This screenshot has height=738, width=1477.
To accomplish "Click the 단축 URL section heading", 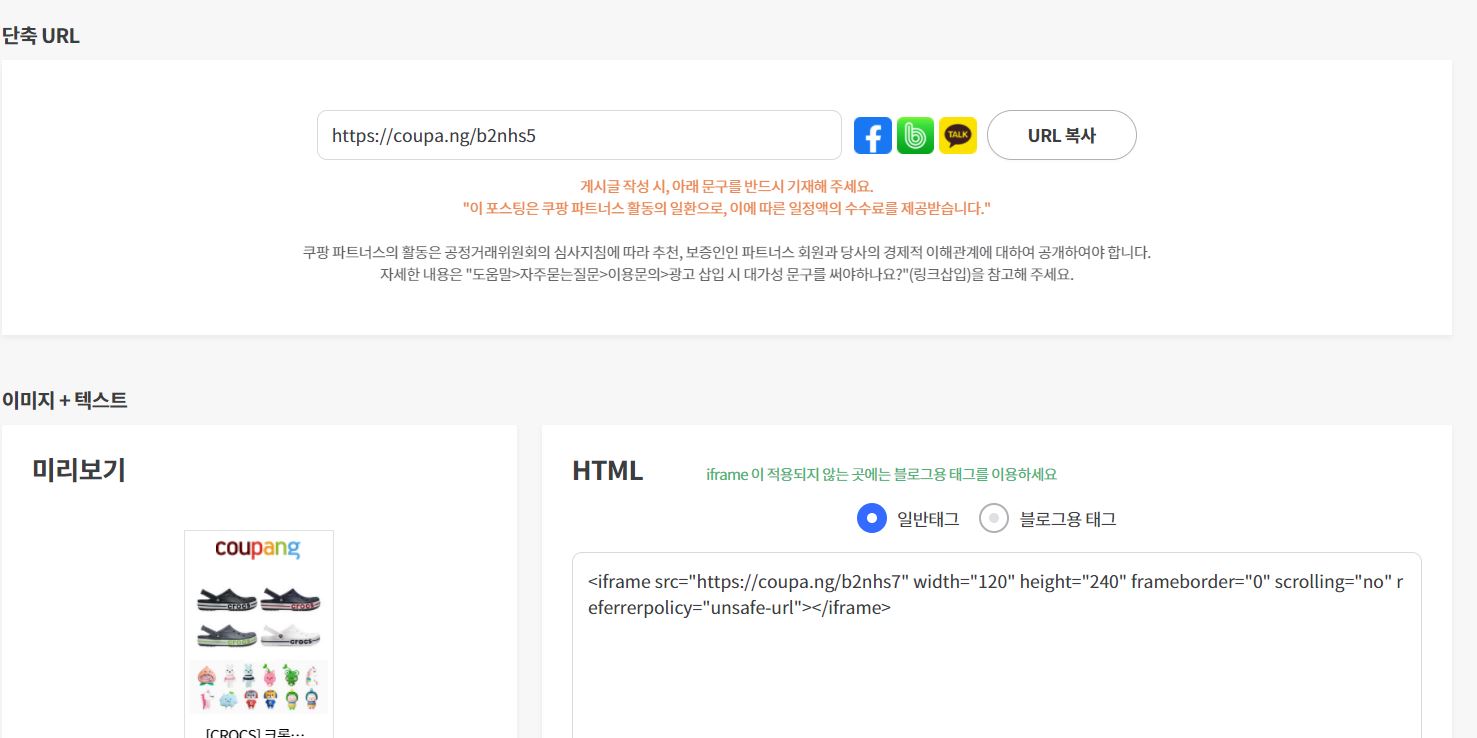I will click(41, 37).
